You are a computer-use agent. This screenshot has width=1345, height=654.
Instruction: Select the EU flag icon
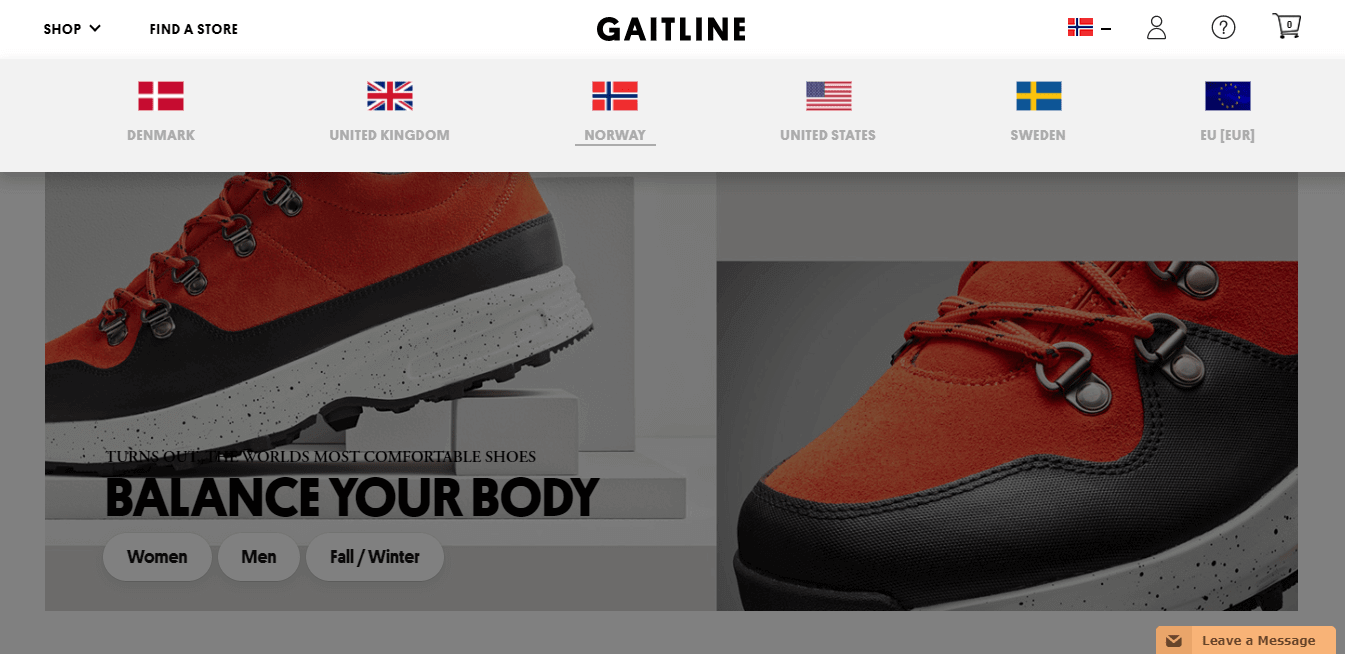click(1228, 96)
